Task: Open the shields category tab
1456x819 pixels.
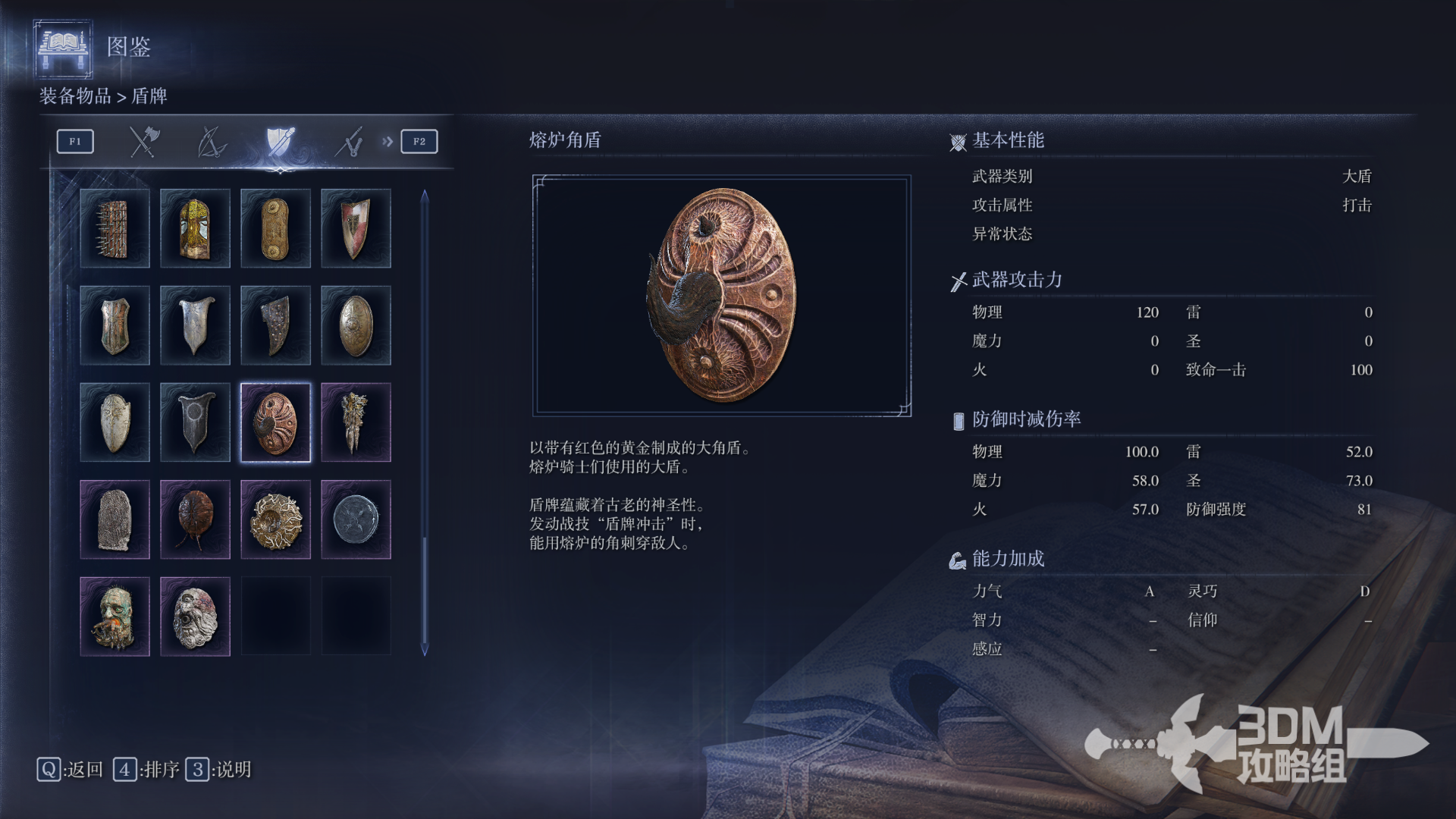Action: click(279, 142)
